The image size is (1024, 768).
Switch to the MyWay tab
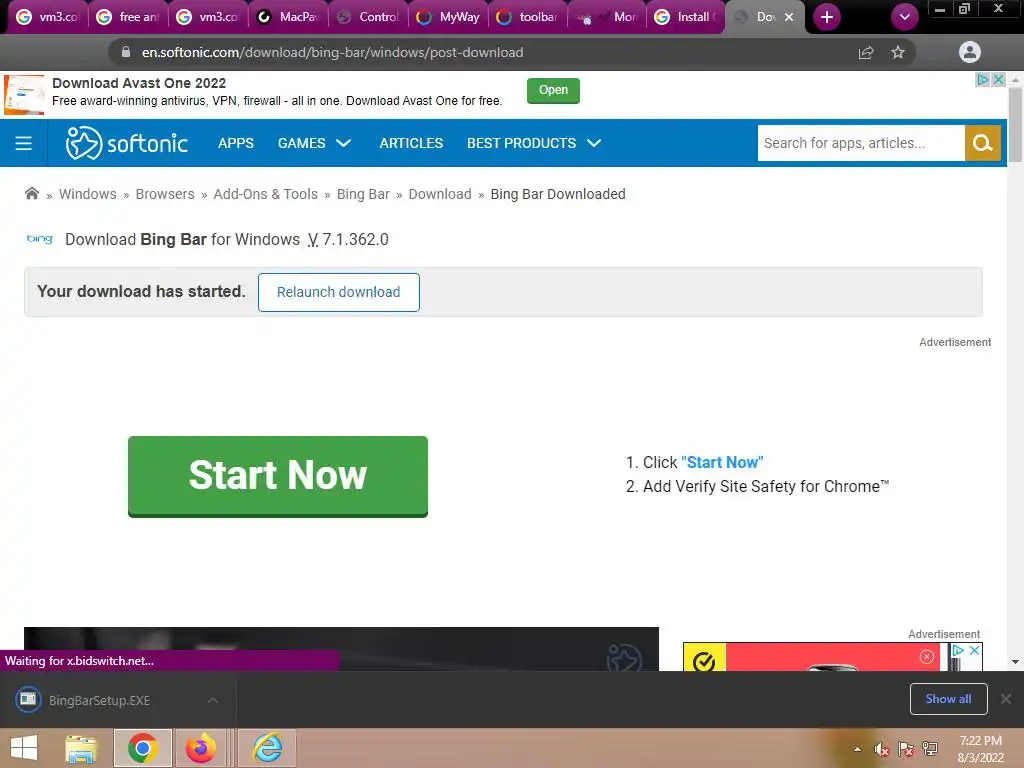click(449, 17)
